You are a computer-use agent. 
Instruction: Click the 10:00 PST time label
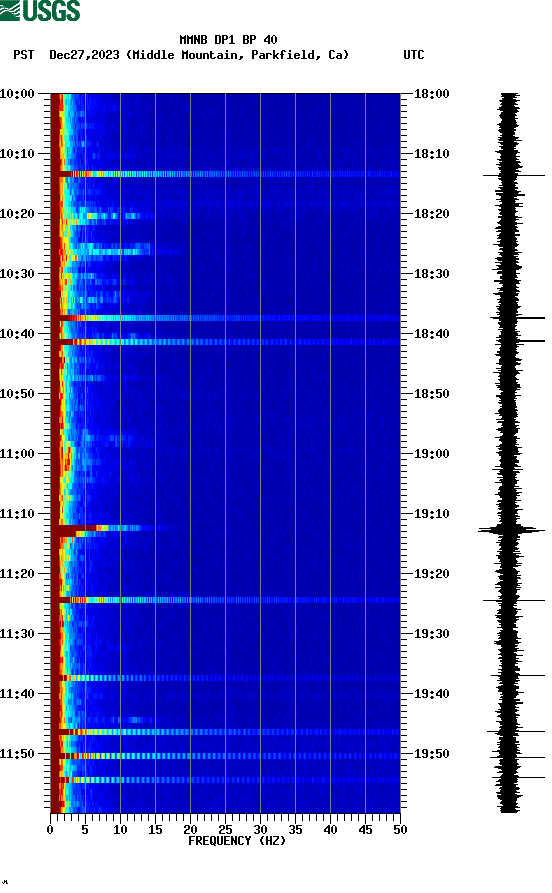coord(17,93)
